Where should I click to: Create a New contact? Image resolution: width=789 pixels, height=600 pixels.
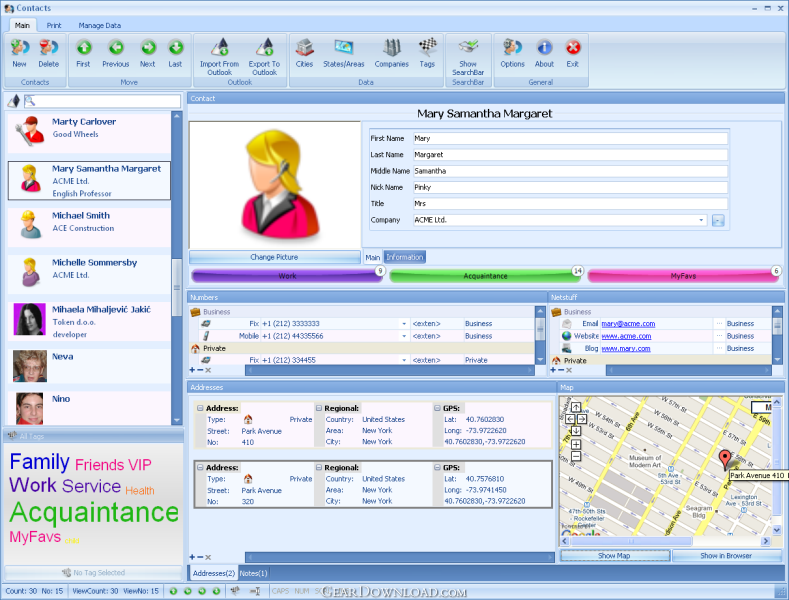pyautogui.click(x=20, y=53)
